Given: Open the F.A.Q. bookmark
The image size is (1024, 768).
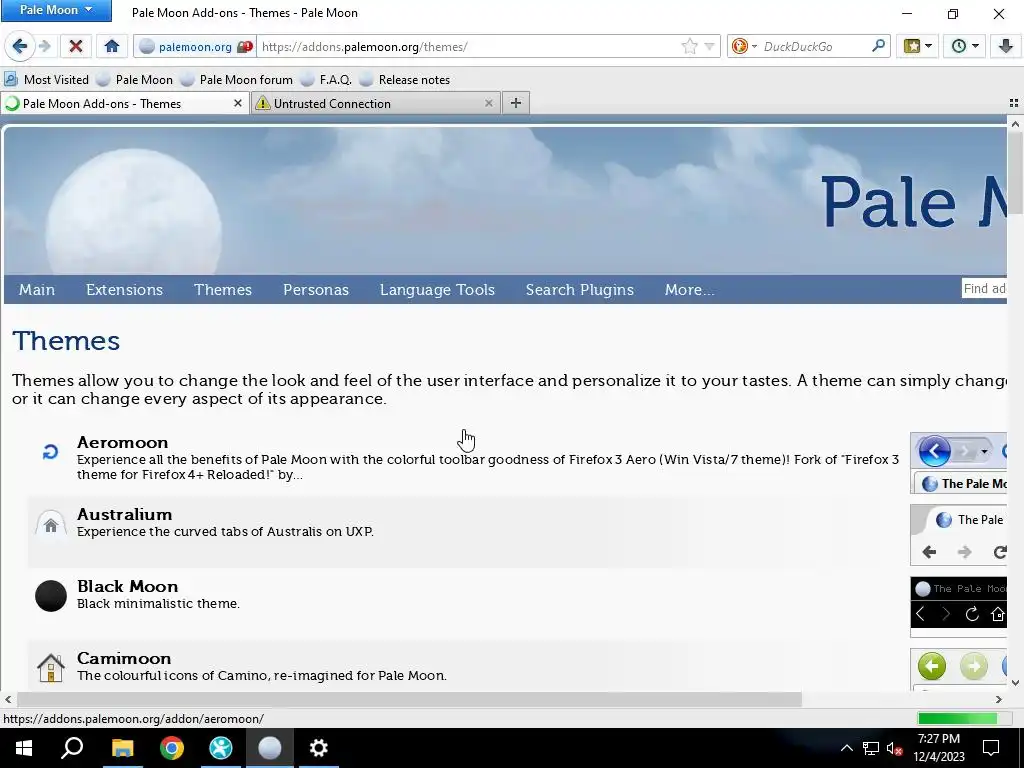Looking at the screenshot, I should pos(327,80).
